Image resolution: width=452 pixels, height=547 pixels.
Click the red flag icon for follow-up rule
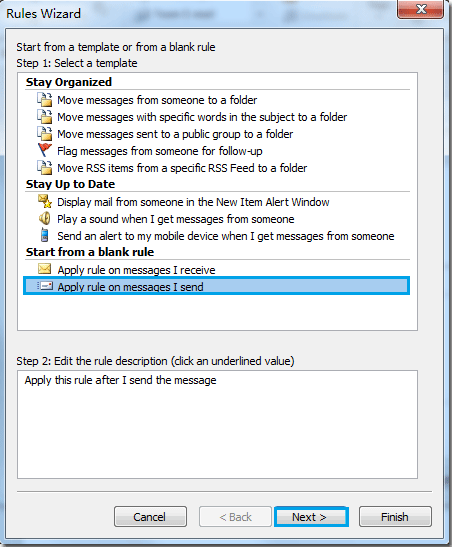pos(45,150)
